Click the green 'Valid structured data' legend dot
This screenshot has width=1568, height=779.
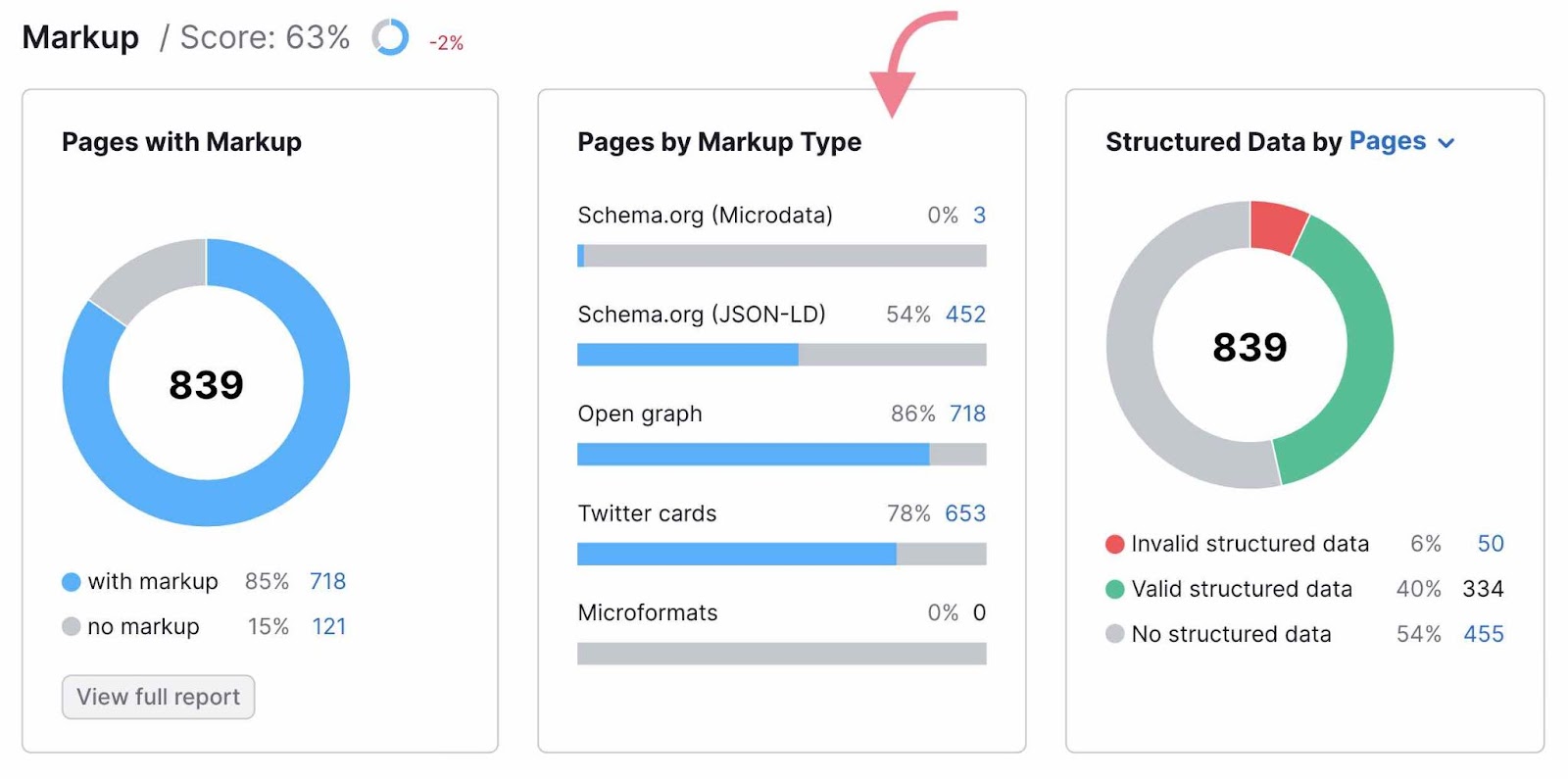pos(1115,588)
